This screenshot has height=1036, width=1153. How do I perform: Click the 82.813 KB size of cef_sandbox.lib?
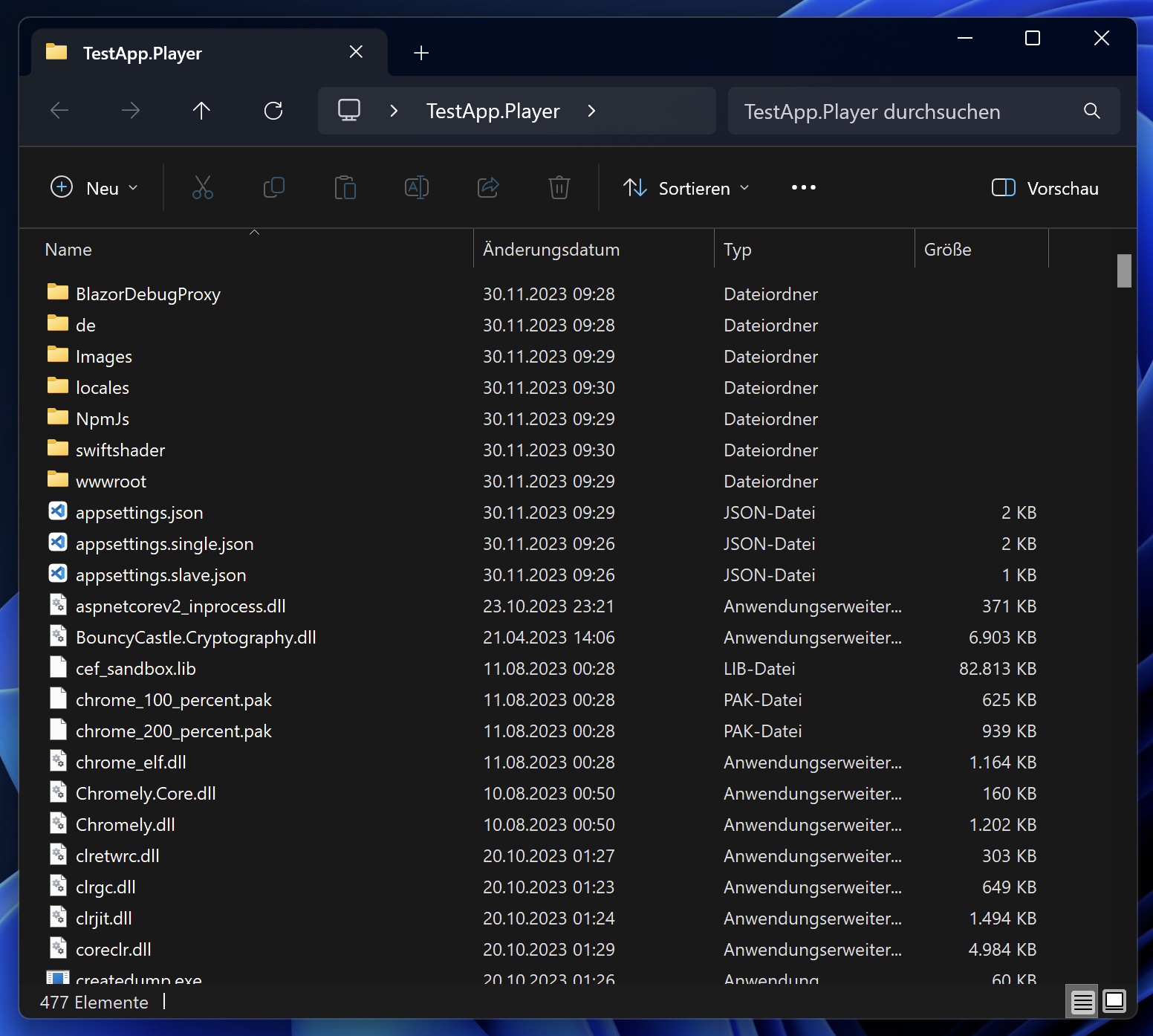point(998,669)
